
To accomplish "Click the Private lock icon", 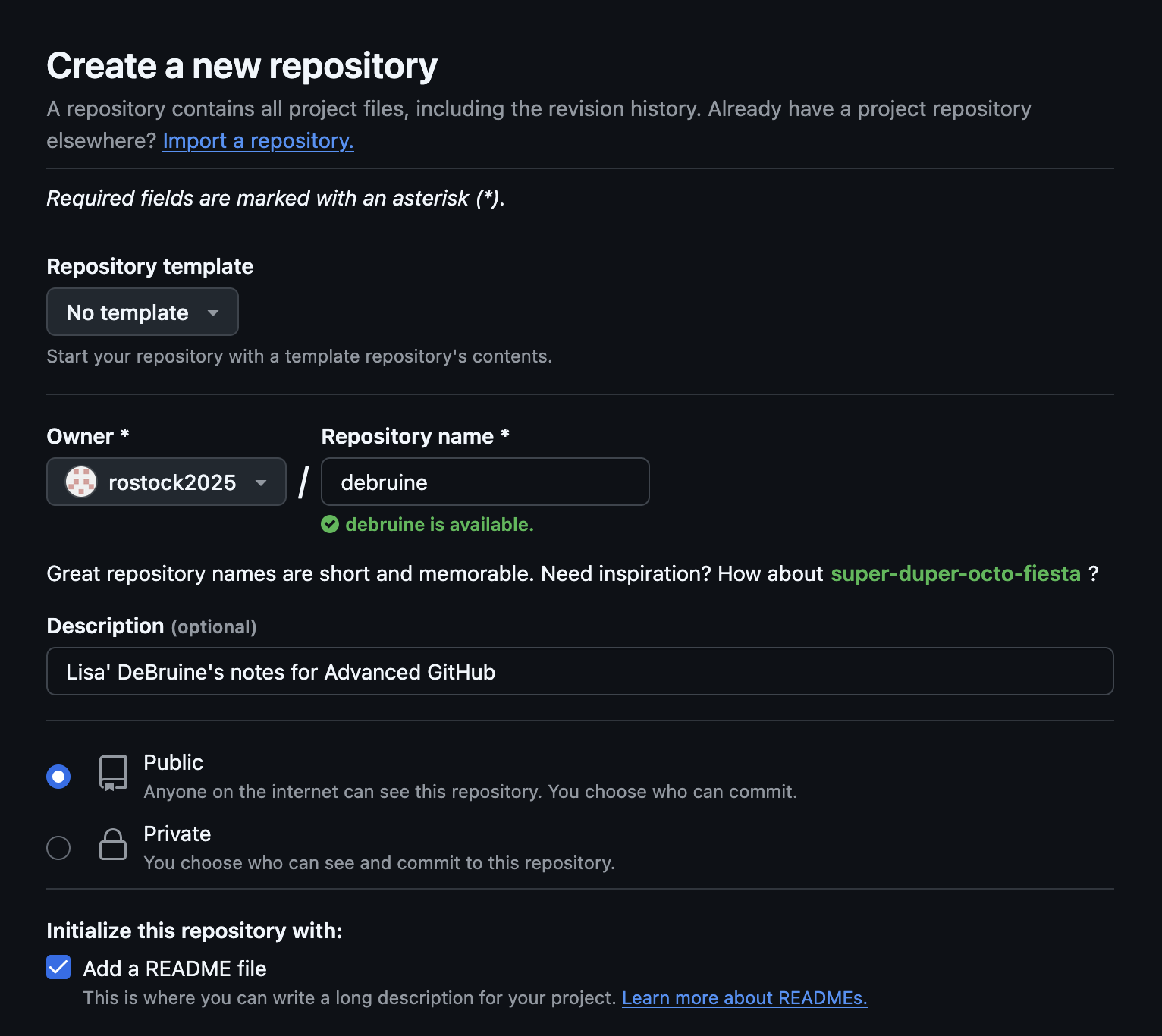I will (x=113, y=844).
